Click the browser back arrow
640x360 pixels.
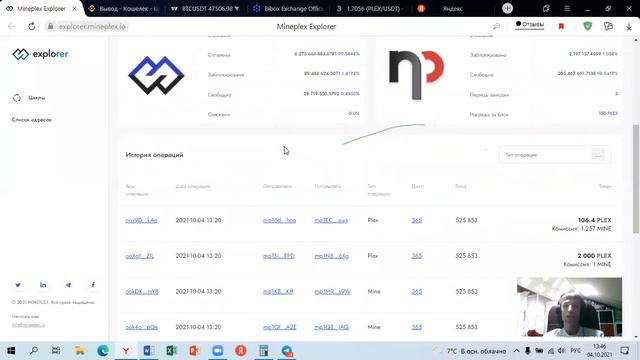pyautogui.click(x=11, y=27)
